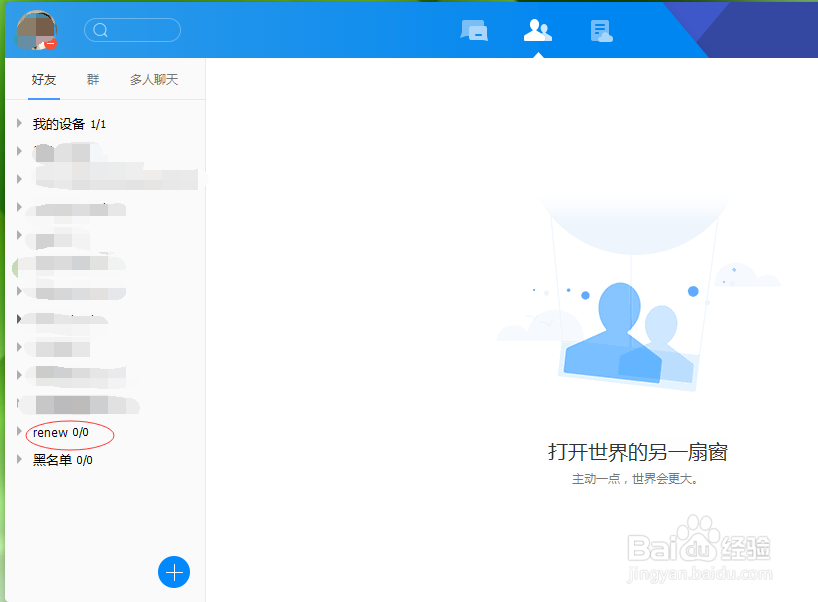Click the blue plus button to add friends
Viewport: 818px width, 602px height.
point(174,572)
